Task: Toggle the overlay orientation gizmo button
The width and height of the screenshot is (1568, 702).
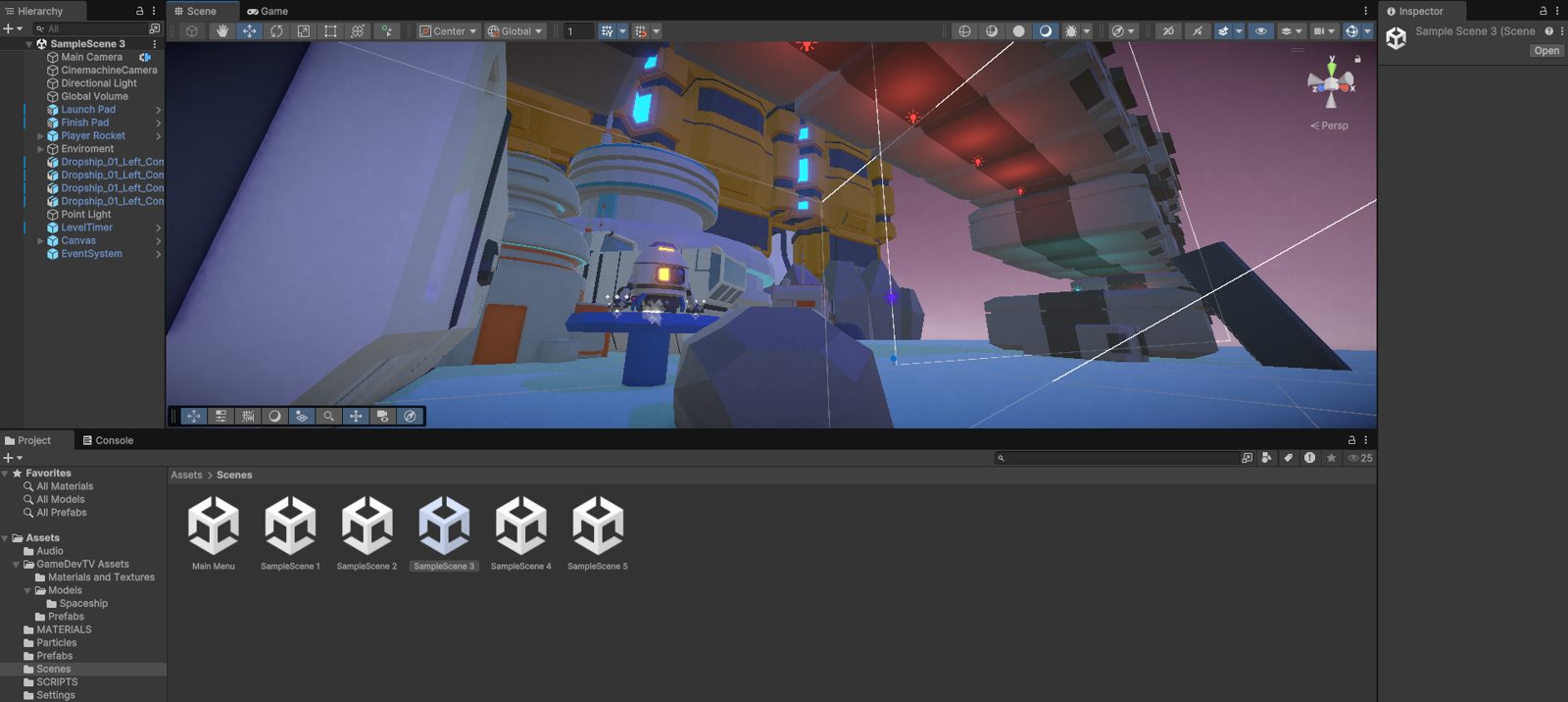Action: coord(356,416)
